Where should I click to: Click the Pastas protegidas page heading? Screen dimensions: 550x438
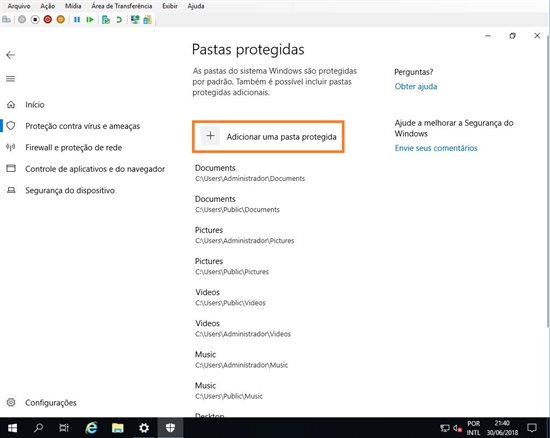[248, 49]
